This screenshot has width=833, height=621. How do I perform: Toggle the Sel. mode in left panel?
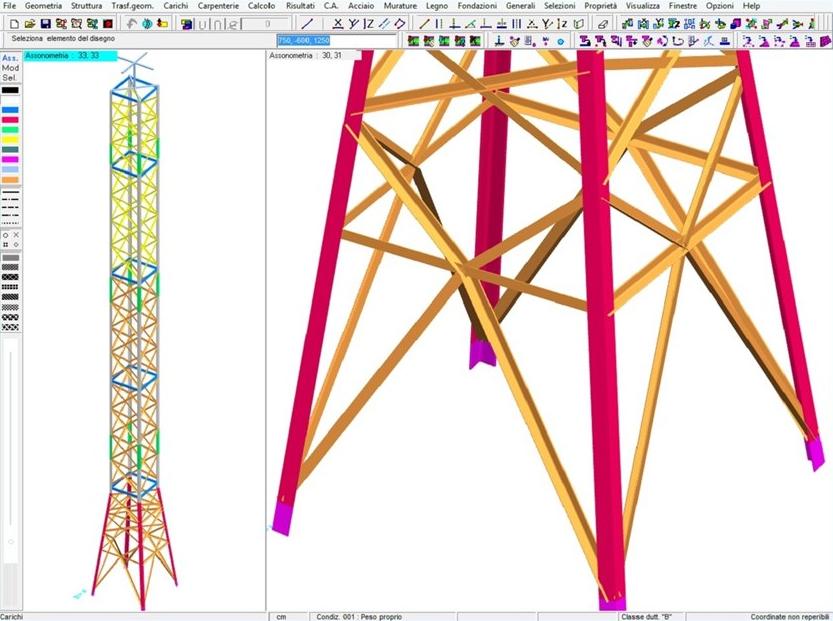10,77
